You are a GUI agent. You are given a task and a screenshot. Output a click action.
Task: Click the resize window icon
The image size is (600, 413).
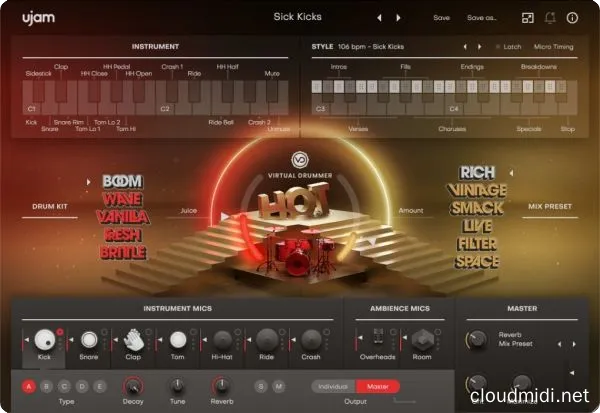click(529, 17)
